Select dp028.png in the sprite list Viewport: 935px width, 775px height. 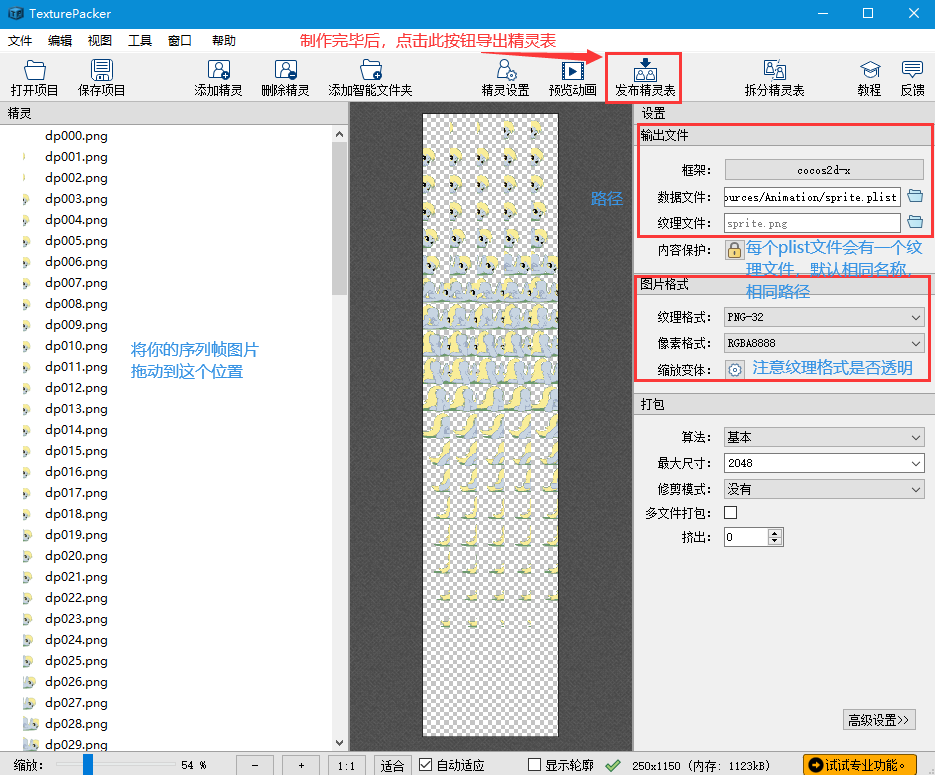76,723
